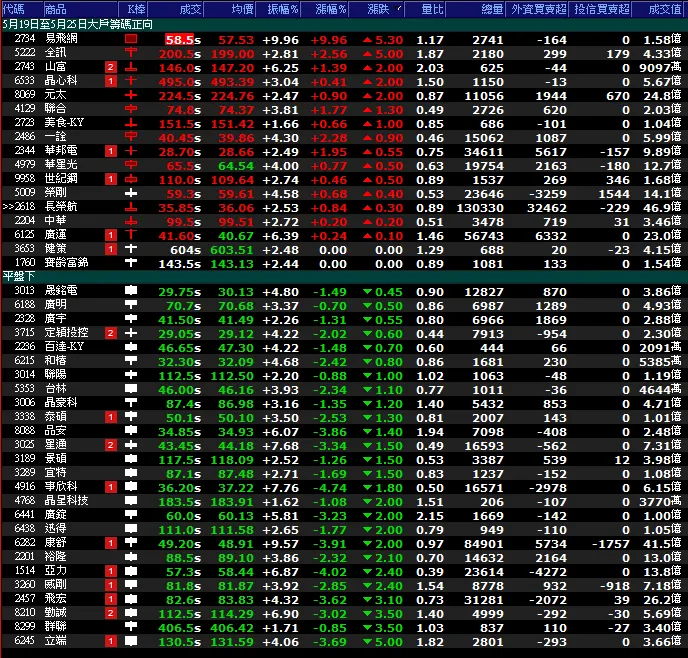Select stock code 2486 一詮
The width and height of the screenshot is (688, 658).
[25, 136]
